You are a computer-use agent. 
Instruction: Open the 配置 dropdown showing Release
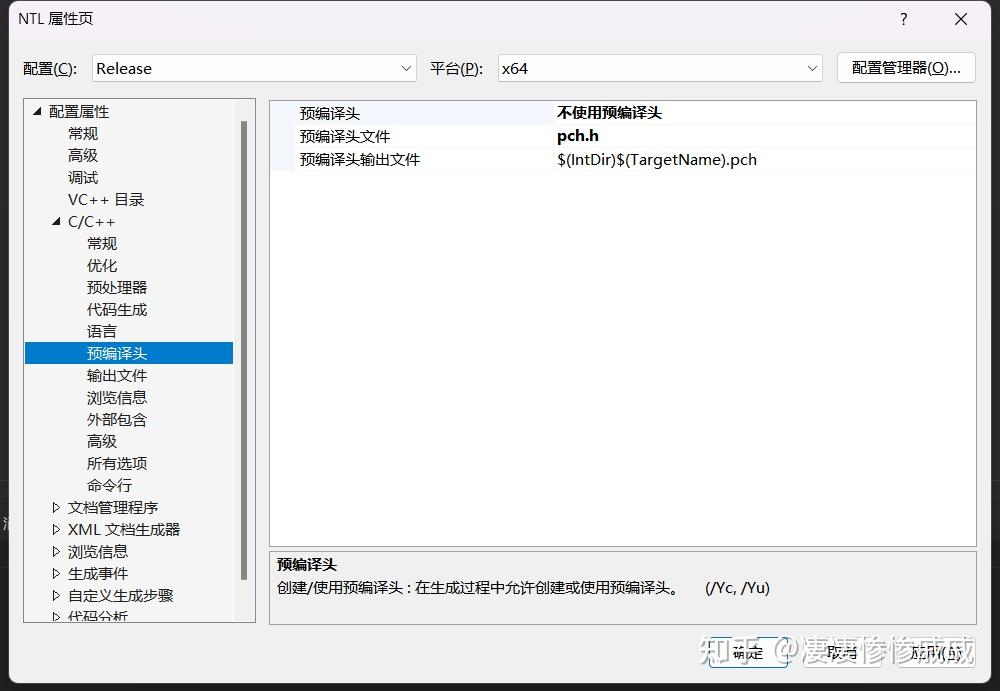coord(407,68)
